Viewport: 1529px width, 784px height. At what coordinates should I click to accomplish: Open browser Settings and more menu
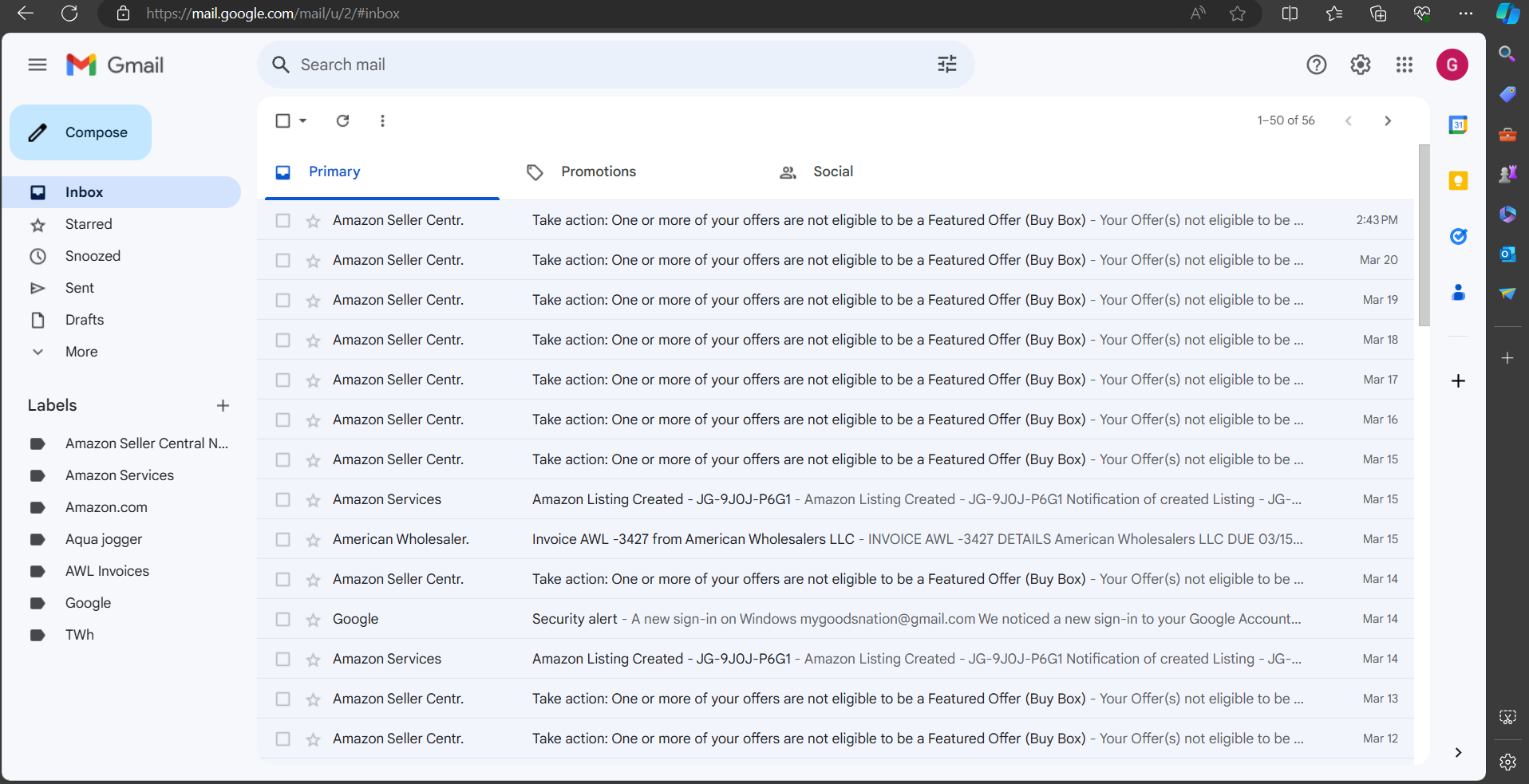click(1465, 14)
